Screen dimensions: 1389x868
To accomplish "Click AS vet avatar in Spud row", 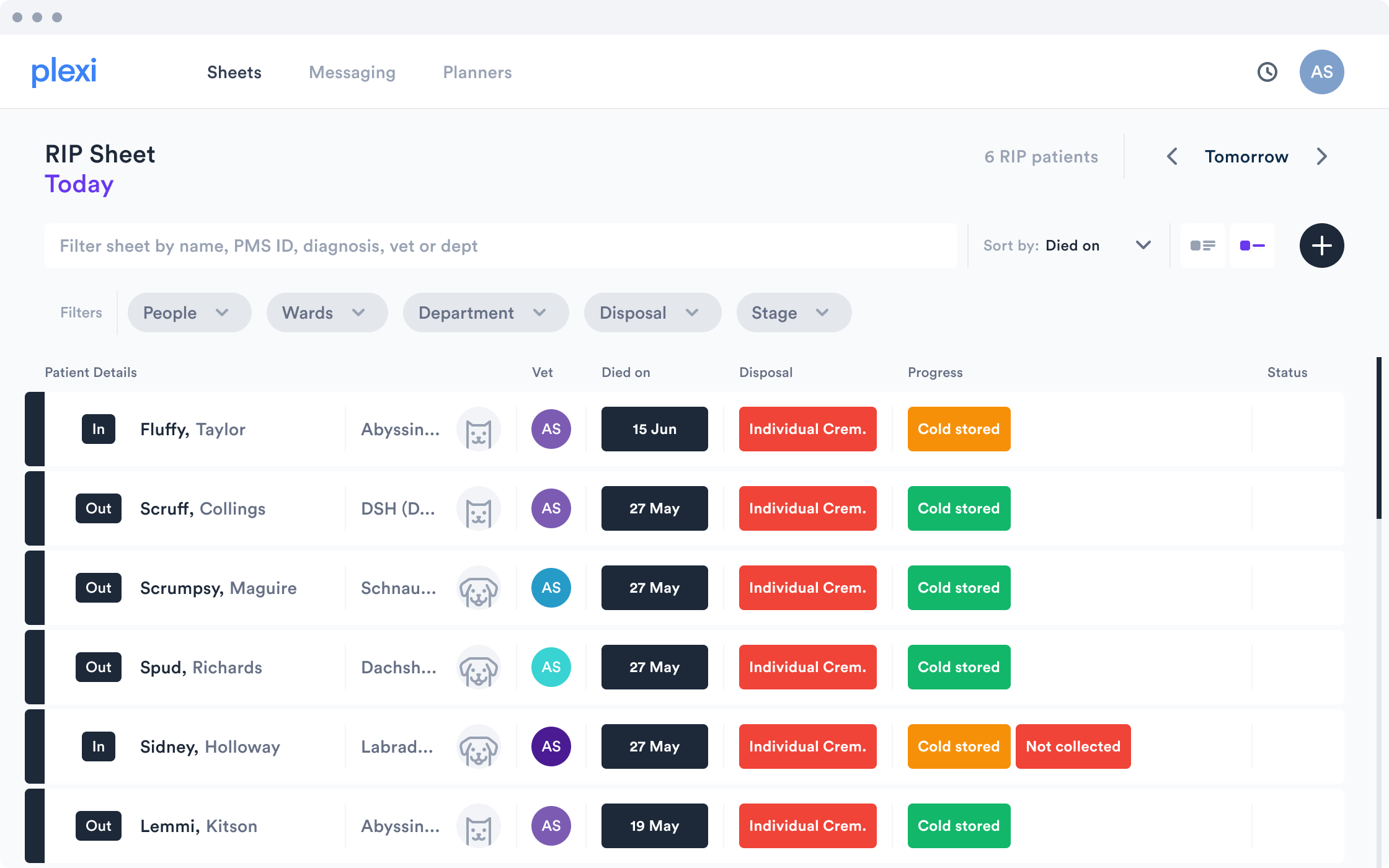I will click(551, 667).
